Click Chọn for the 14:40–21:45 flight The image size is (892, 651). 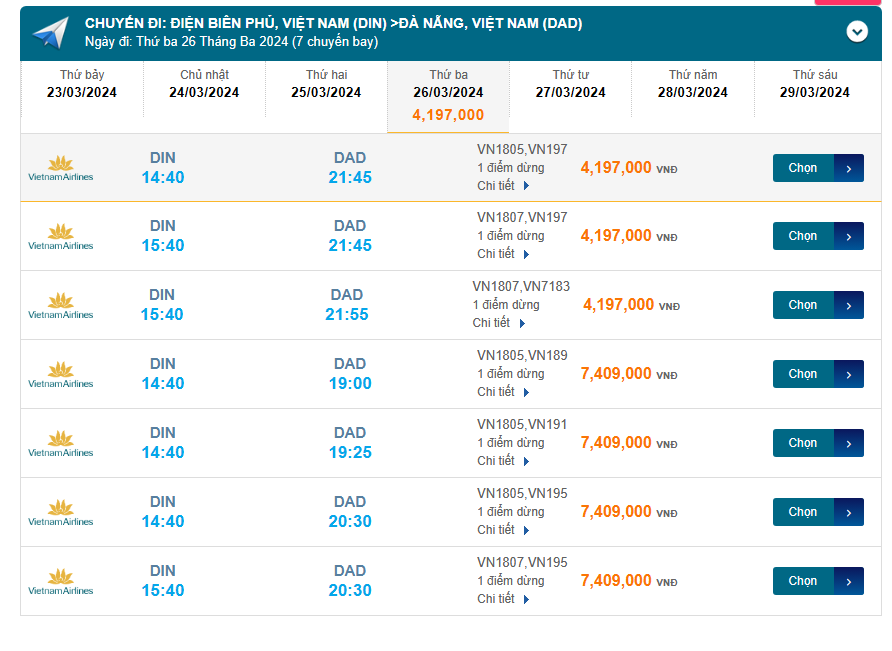pos(817,168)
